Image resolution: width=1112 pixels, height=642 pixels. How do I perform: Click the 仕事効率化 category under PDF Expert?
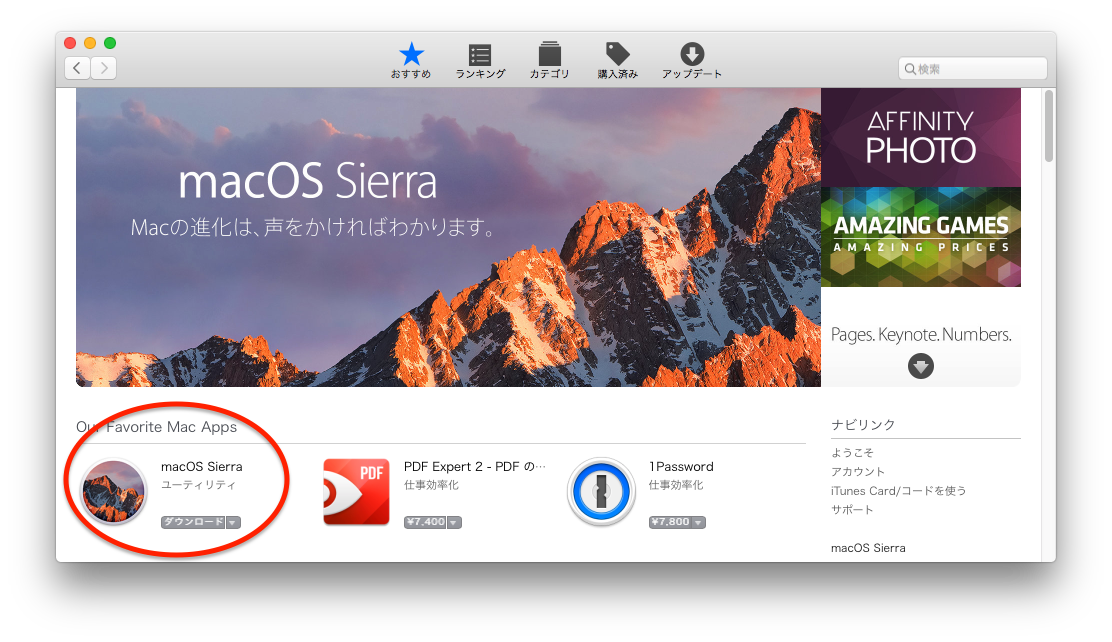(431, 485)
